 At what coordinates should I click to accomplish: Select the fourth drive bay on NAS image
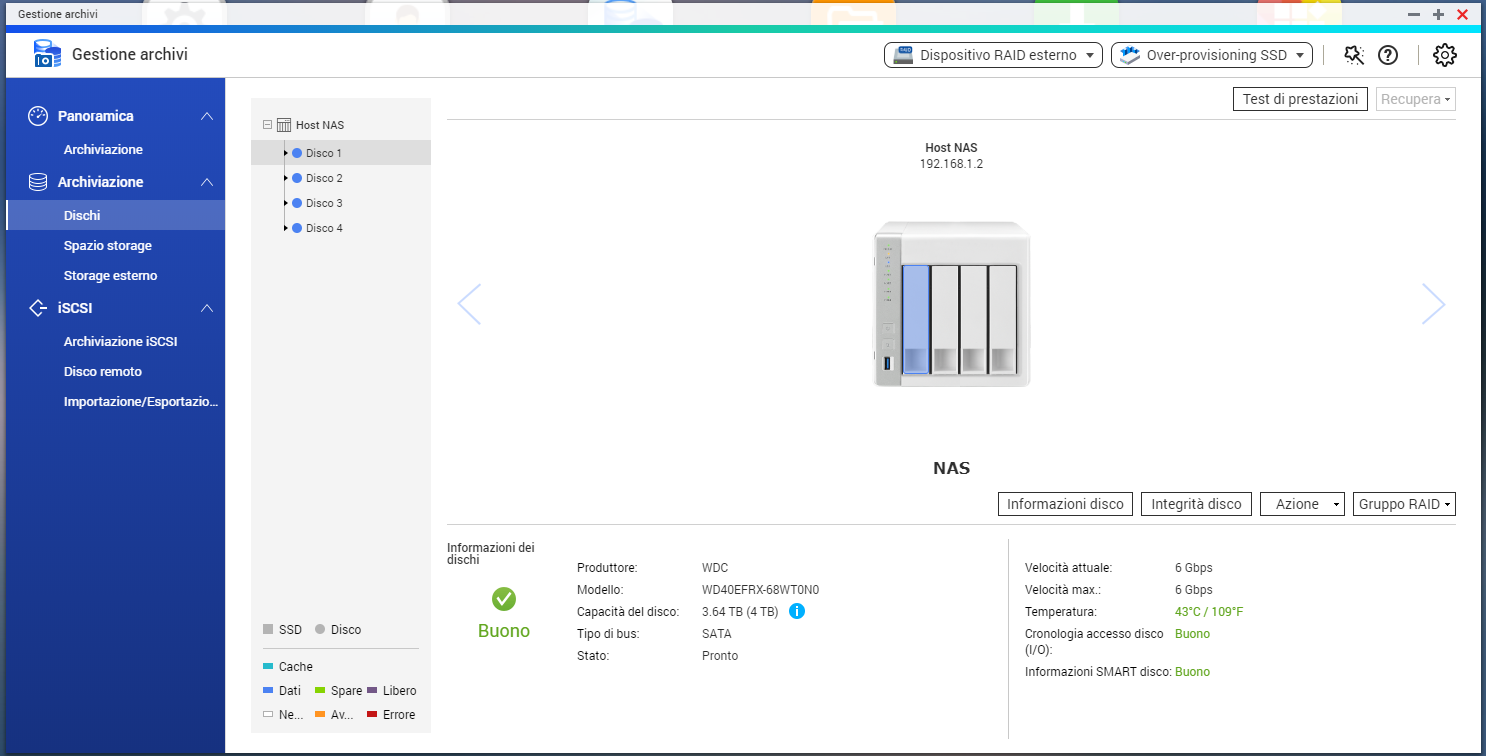point(1003,319)
